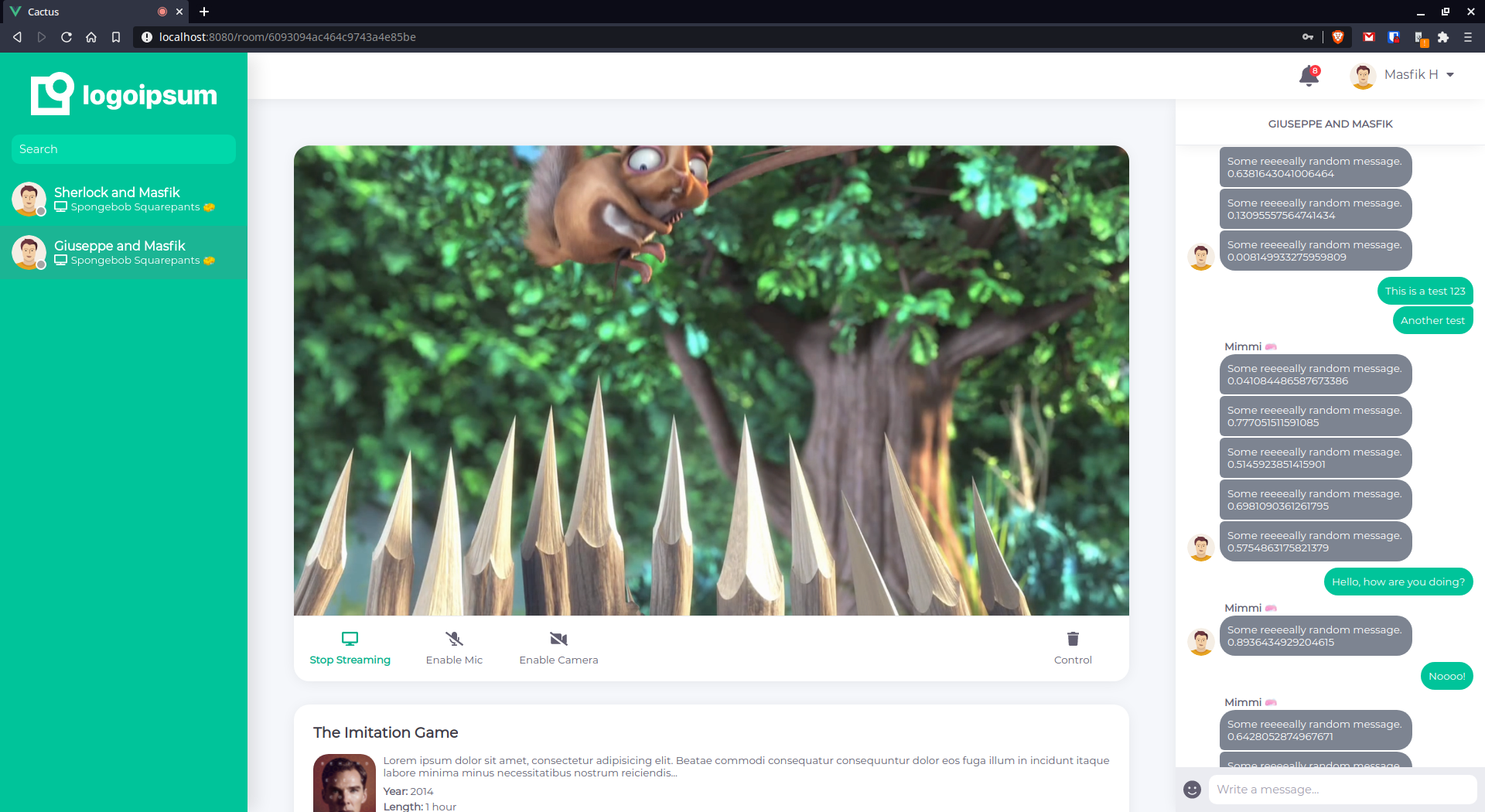The image size is (1485, 812).
Task: Open the Brave shields icon
Action: pos(1338,36)
